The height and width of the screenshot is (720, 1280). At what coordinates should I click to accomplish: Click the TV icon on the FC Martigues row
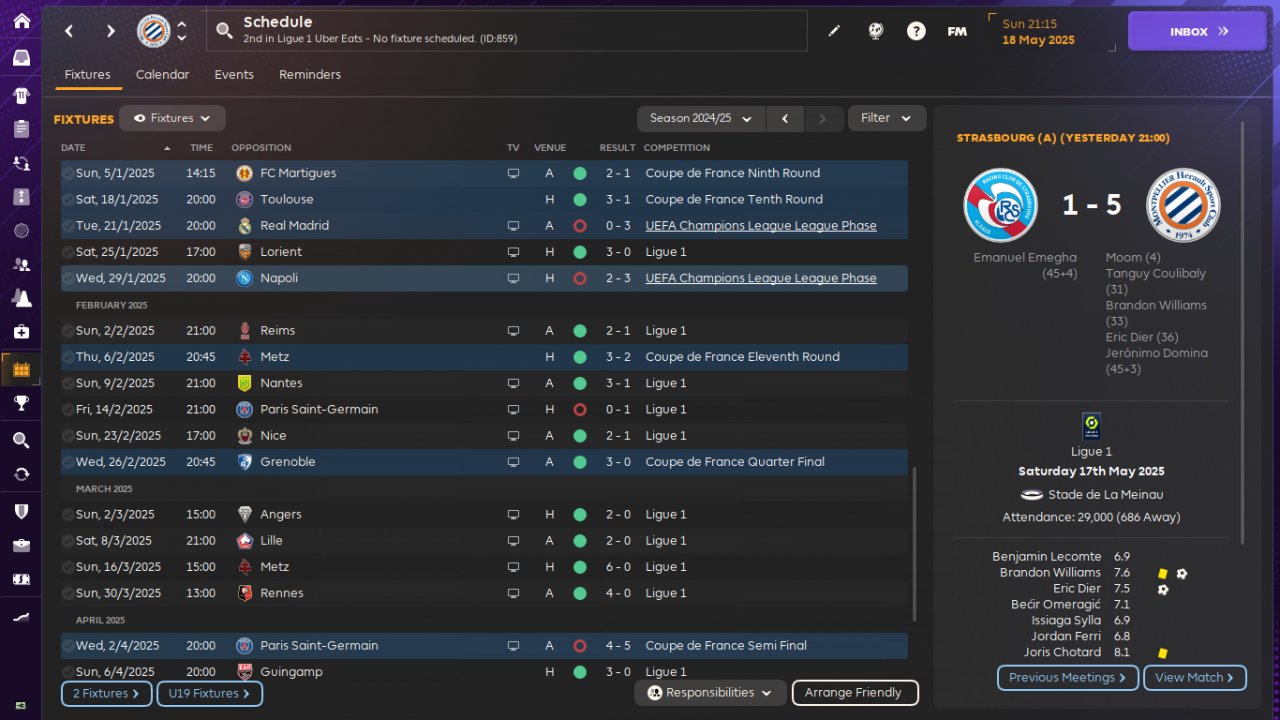click(x=513, y=173)
